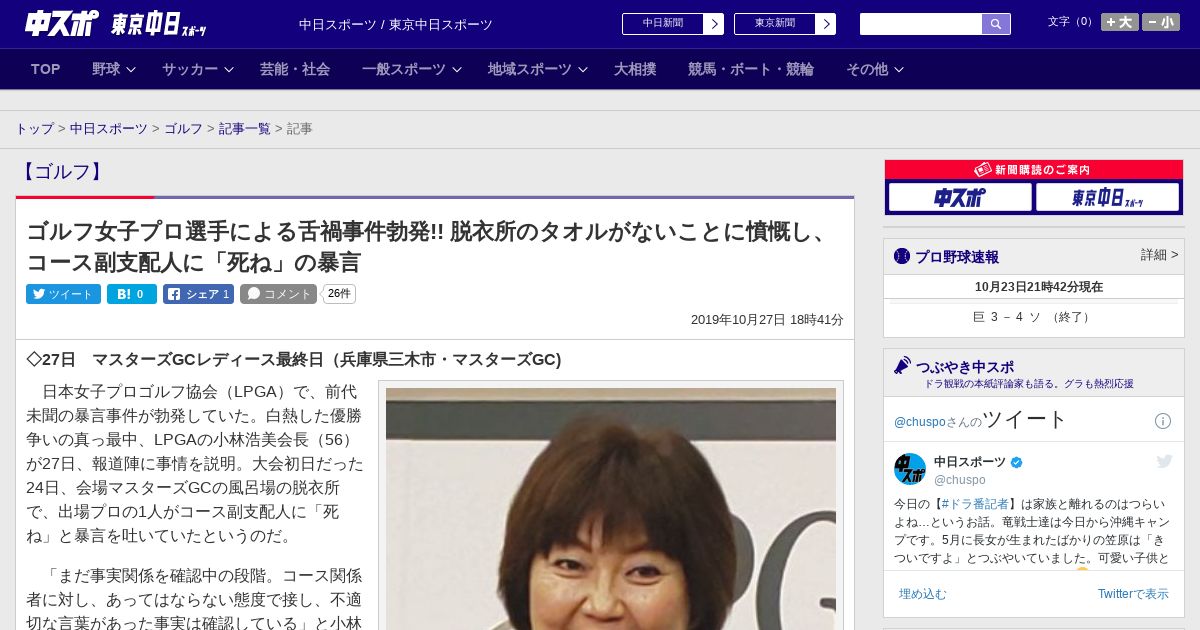Click the search magnifier button
This screenshot has width=1200, height=630.
[x=996, y=24]
